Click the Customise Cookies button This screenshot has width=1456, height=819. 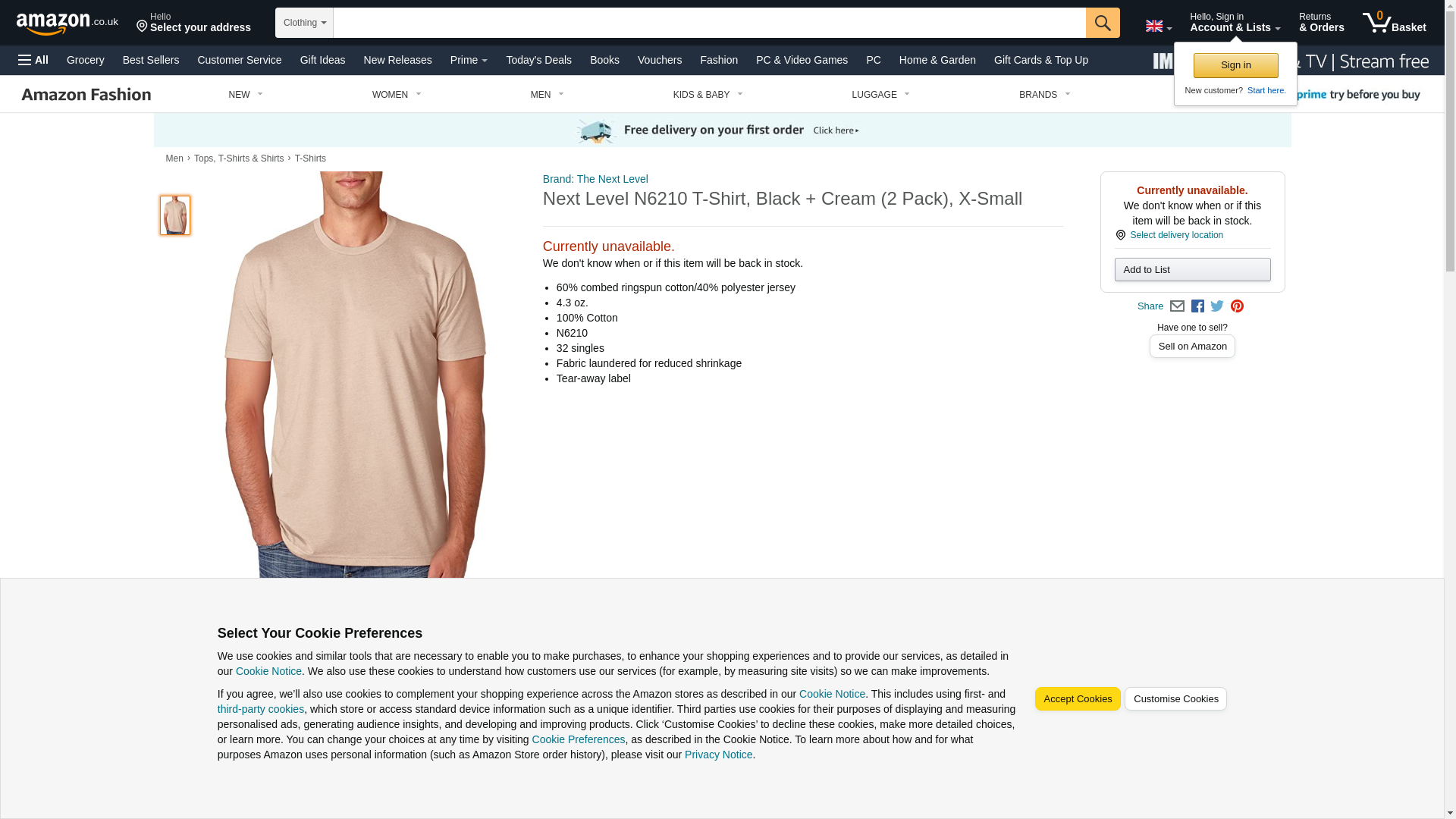[x=1175, y=699]
